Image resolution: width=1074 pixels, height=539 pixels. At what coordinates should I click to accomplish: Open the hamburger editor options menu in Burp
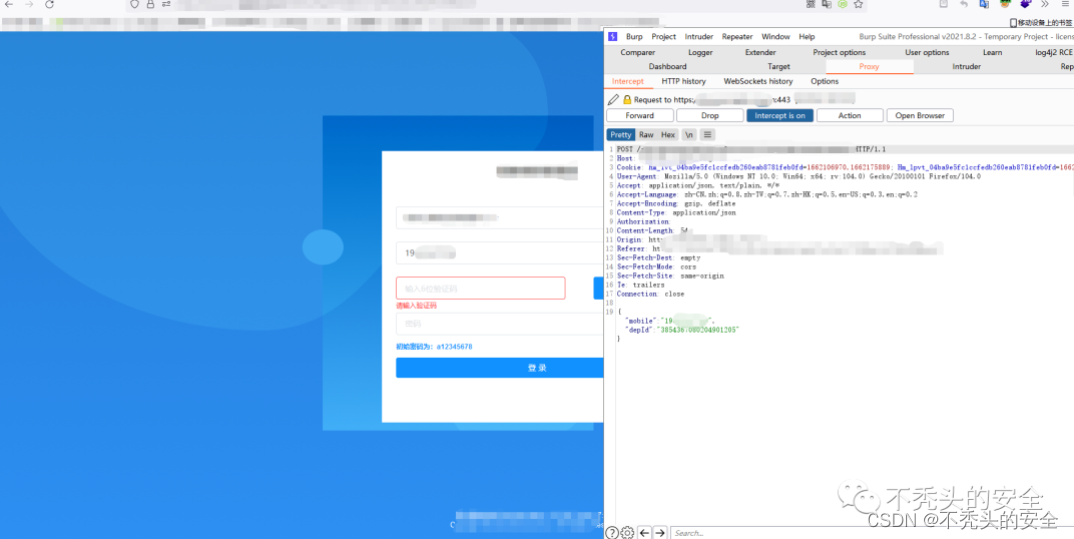708,135
